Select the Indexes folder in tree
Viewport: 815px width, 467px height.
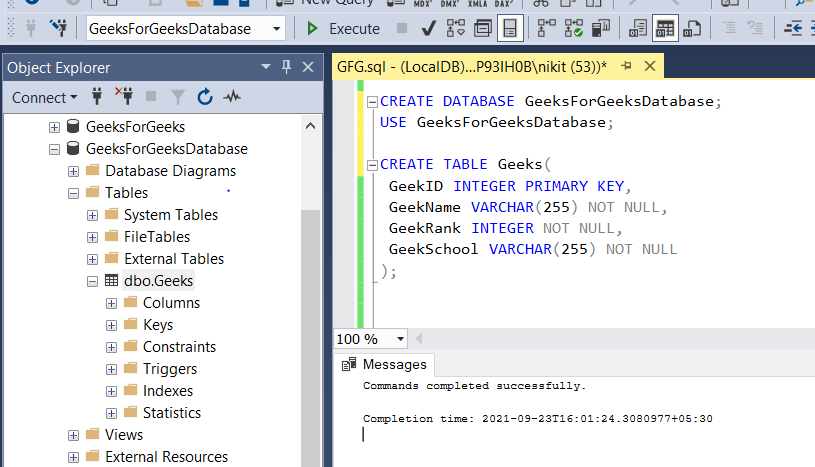point(167,391)
